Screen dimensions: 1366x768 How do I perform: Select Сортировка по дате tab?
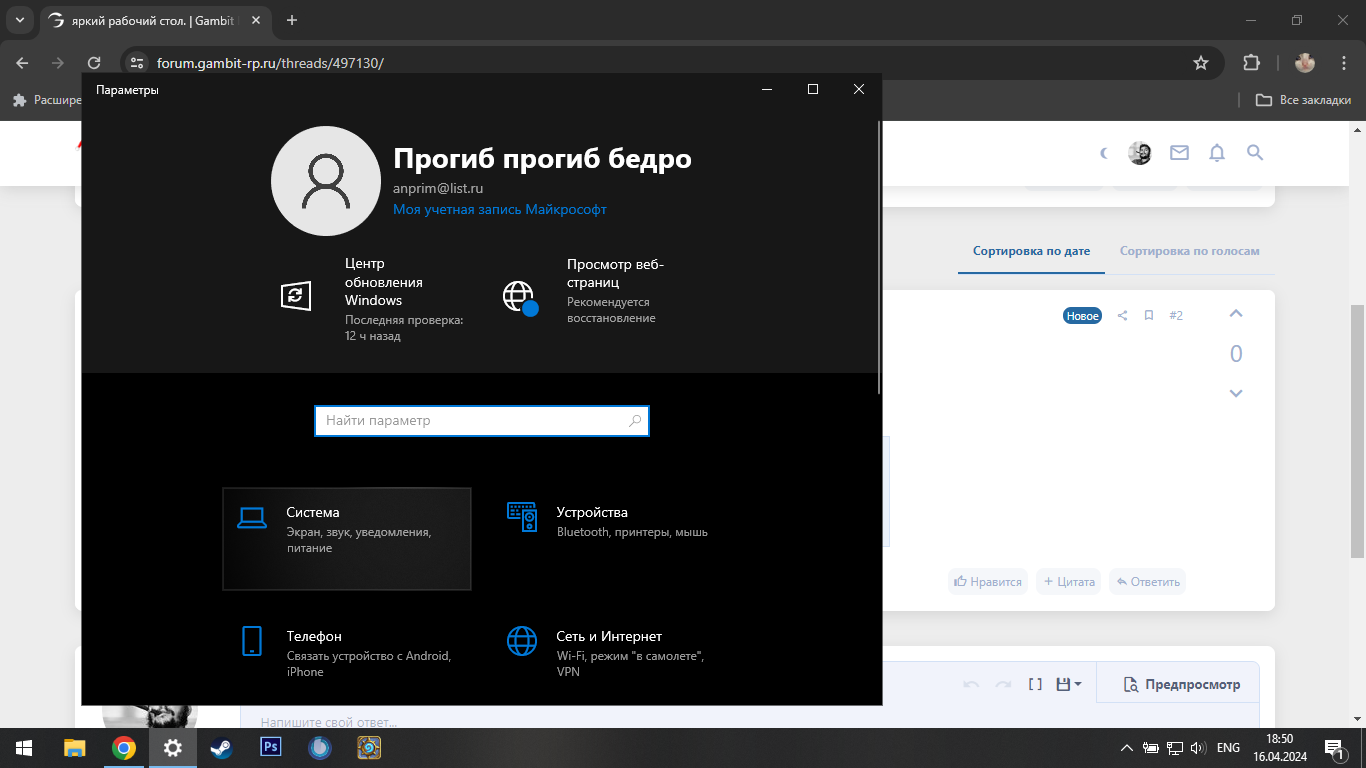(x=1031, y=251)
